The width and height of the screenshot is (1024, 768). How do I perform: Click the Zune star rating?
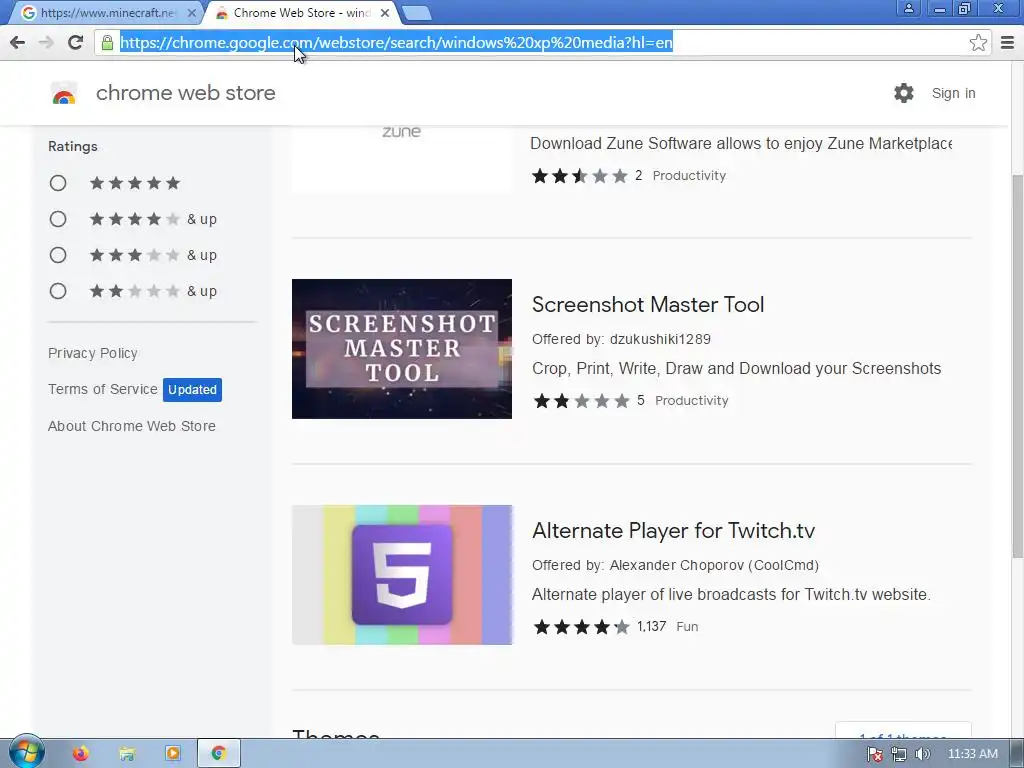(x=579, y=176)
